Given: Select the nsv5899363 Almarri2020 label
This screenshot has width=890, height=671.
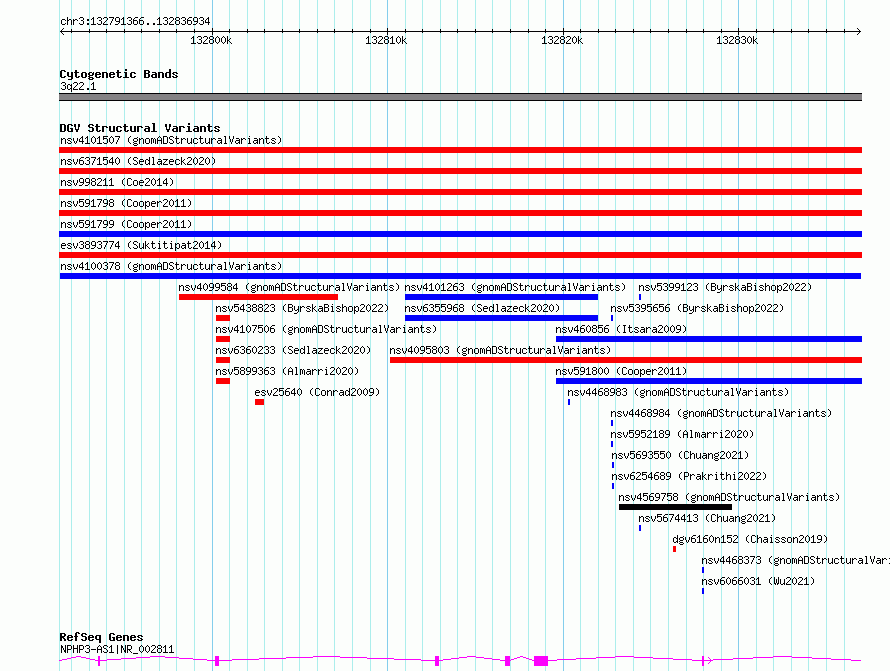Looking at the screenshot, I should point(287,371).
